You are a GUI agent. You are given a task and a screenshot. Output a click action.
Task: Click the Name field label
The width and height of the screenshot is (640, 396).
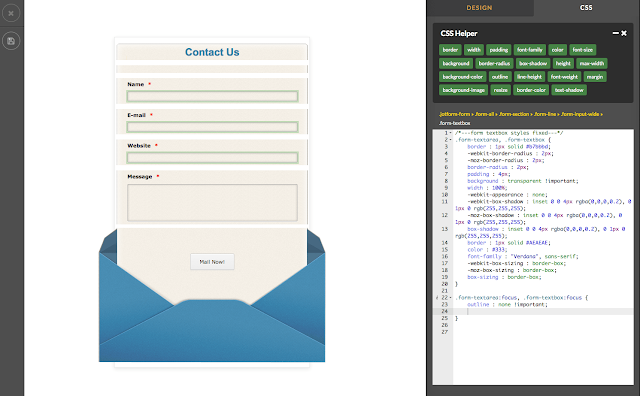(x=136, y=84)
